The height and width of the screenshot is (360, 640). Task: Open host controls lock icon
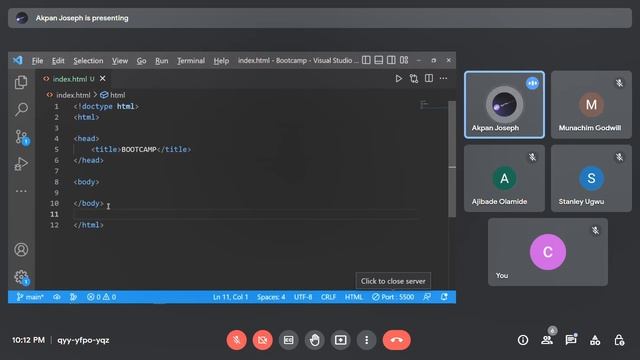pyautogui.click(x=619, y=340)
